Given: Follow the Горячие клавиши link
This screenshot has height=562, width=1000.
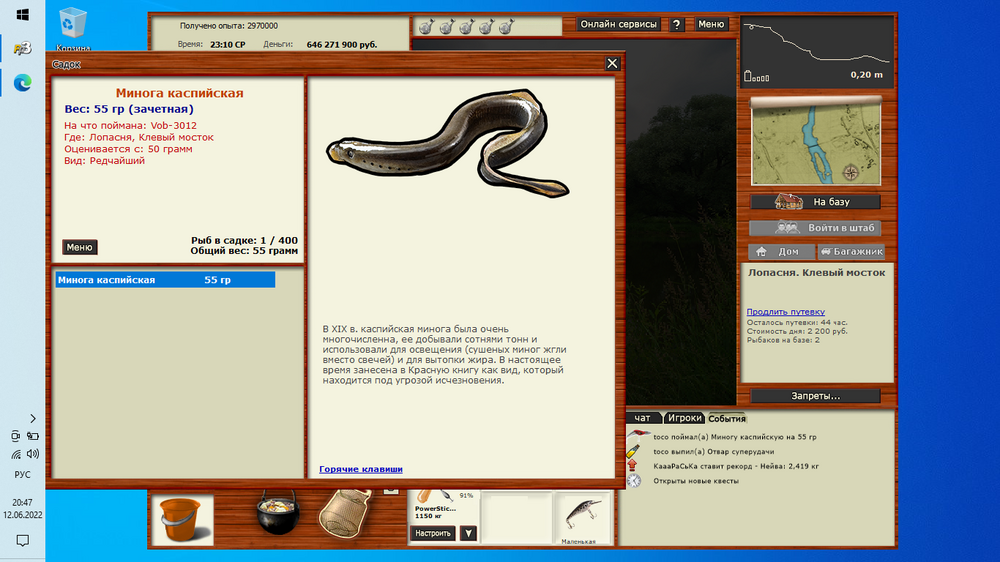Looking at the screenshot, I should [361, 469].
